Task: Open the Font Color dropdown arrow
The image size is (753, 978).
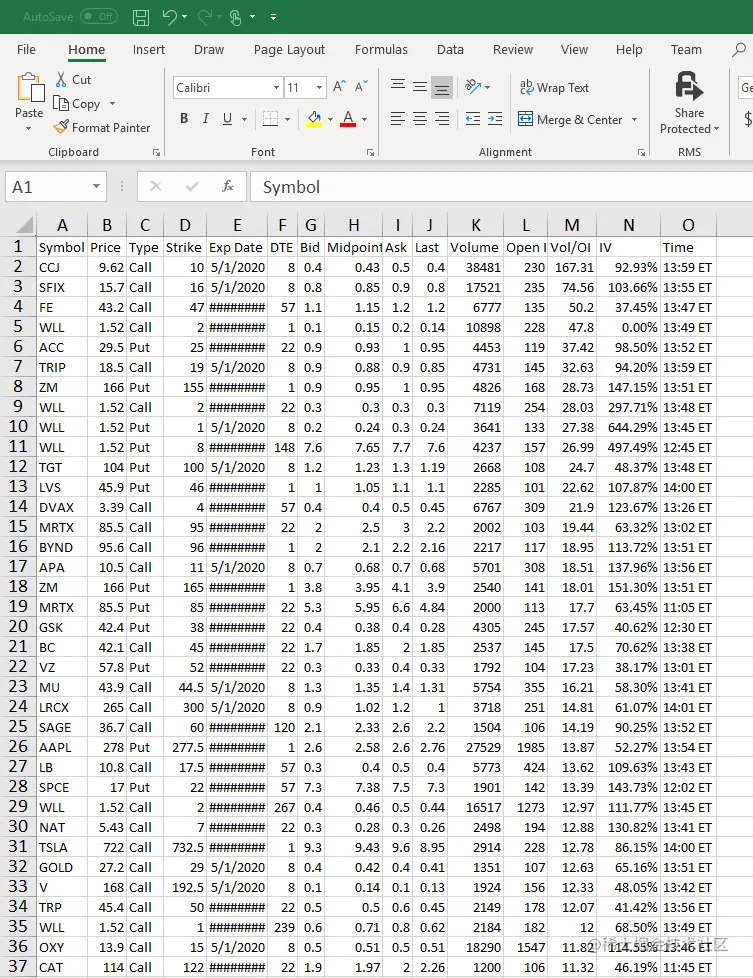Action: pos(364,119)
